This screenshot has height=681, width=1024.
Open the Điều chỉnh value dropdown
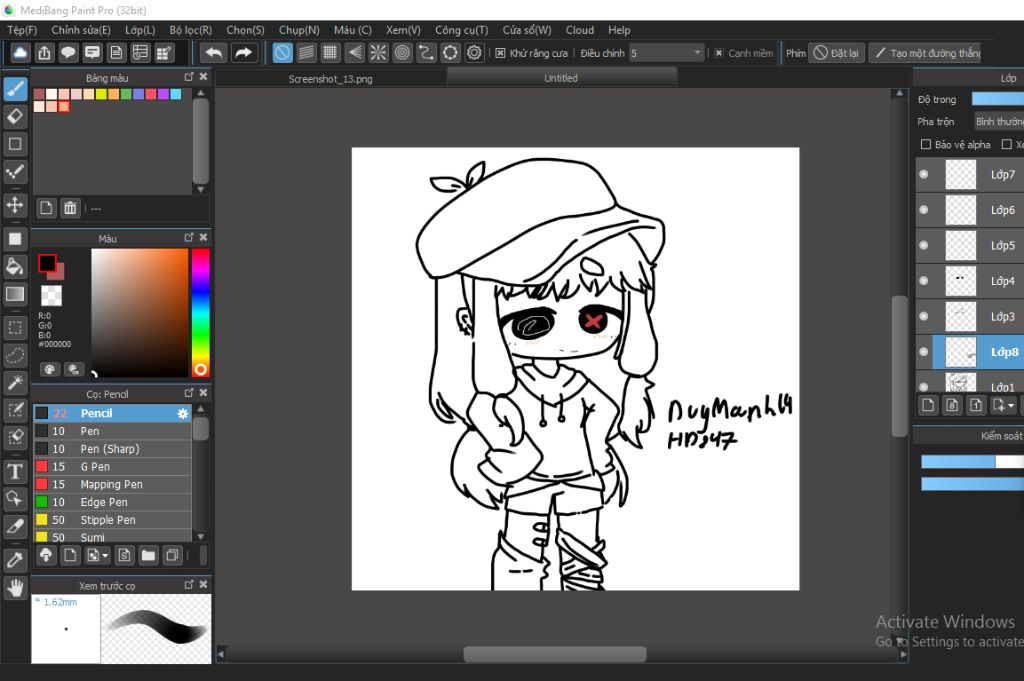[x=666, y=53]
